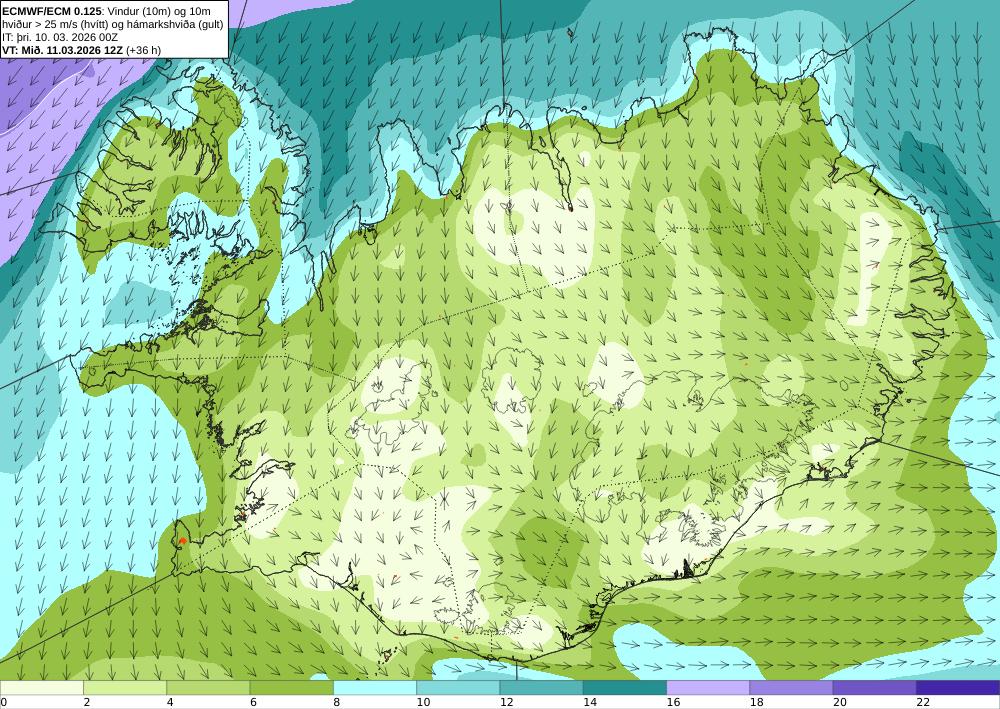Click the 'ECMWF/ECM 0.125' model title text
Screen dimensions: 1000x709
coord(52,11)
